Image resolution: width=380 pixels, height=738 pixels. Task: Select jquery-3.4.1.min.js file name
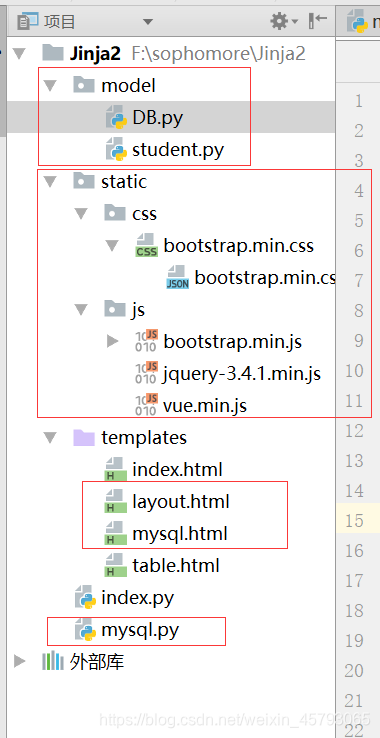pyautogui.click(x=242, y=374)
